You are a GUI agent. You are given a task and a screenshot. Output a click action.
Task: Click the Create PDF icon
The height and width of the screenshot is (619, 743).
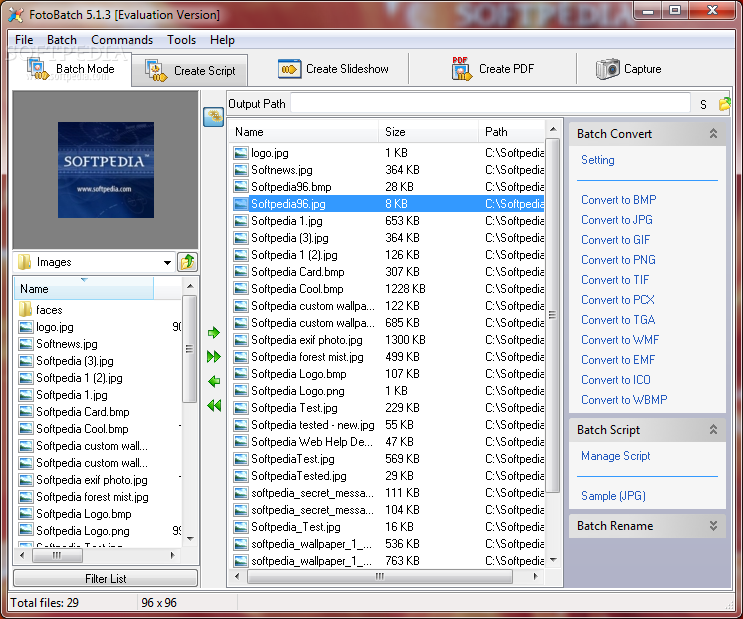click(462, 69)
